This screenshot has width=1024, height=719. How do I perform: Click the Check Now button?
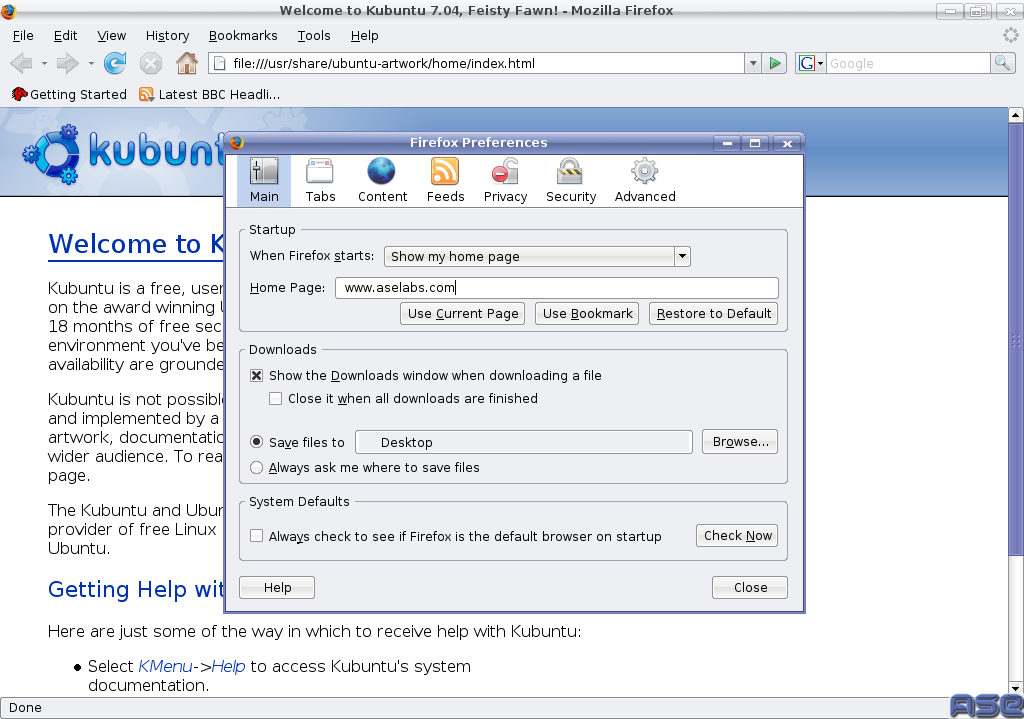click(x=737, y=535)
